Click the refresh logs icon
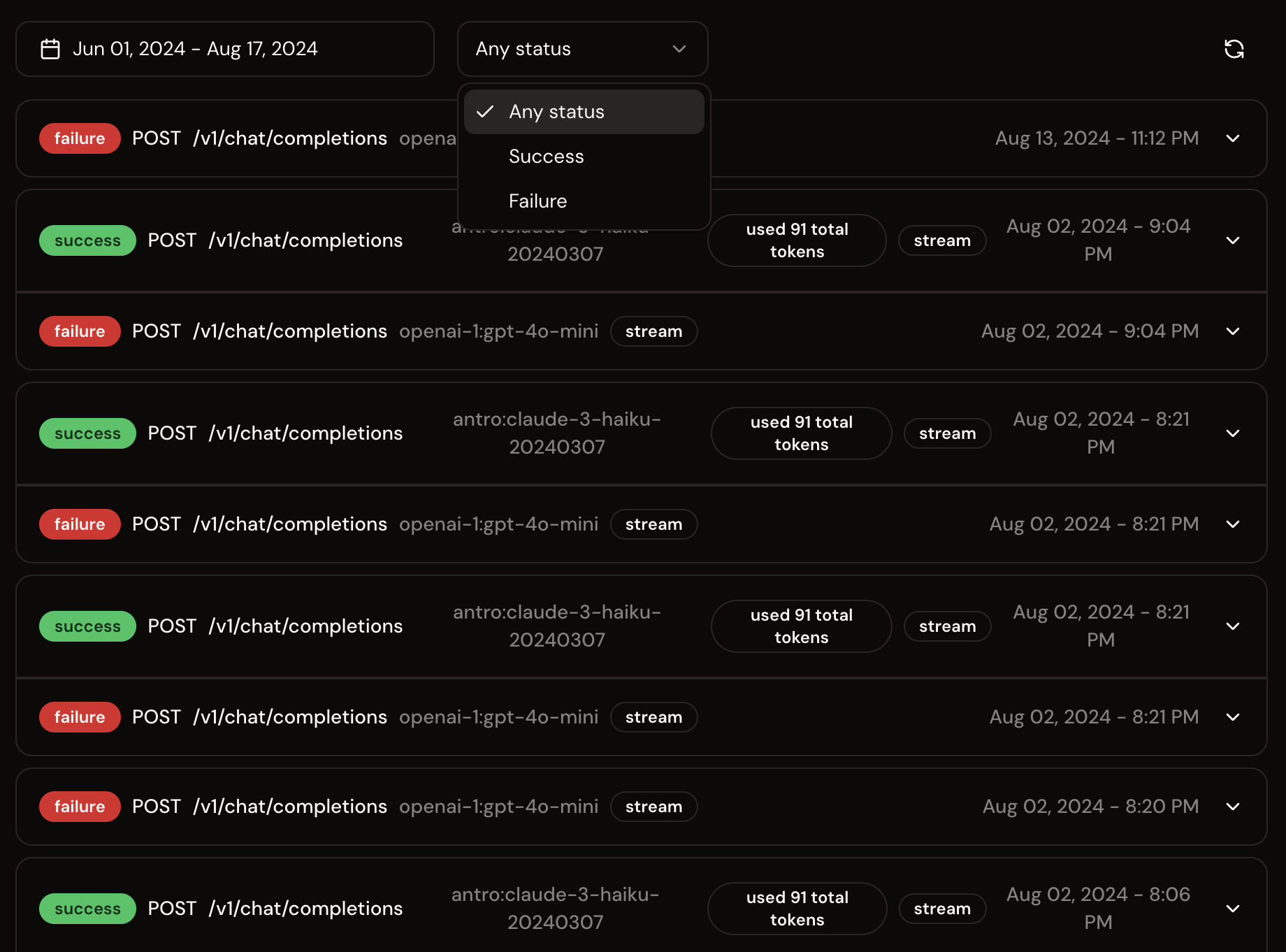This screenshot has height=952, width=1286. point(1234,49)
